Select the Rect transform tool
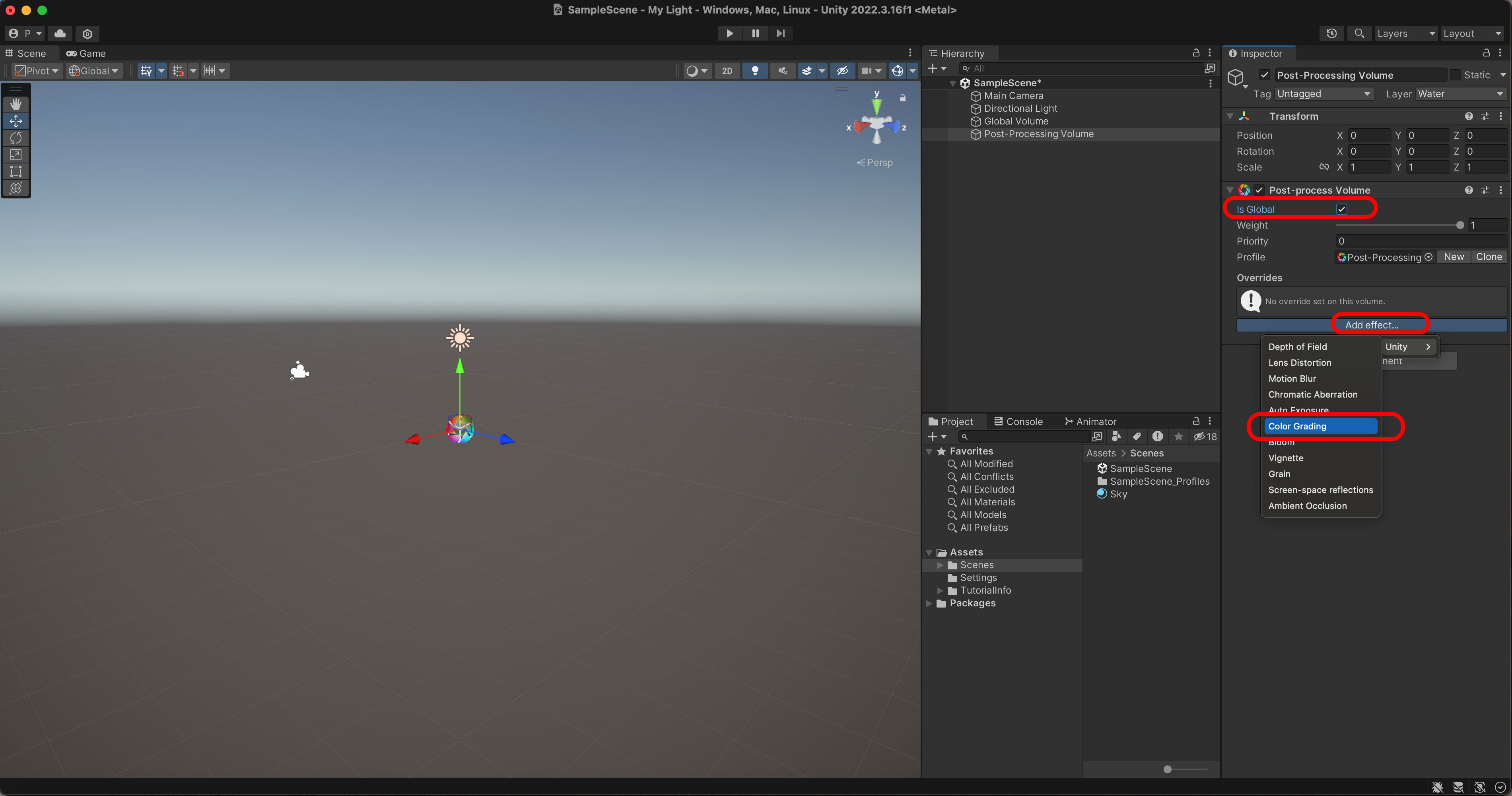Viewport: 1512px width, 796px height. (x=16, y=171)
